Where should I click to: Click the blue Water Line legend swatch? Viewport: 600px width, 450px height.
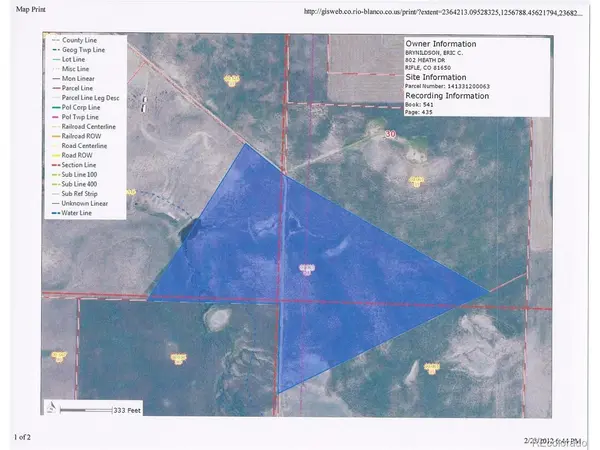click(x=56, y=213)
